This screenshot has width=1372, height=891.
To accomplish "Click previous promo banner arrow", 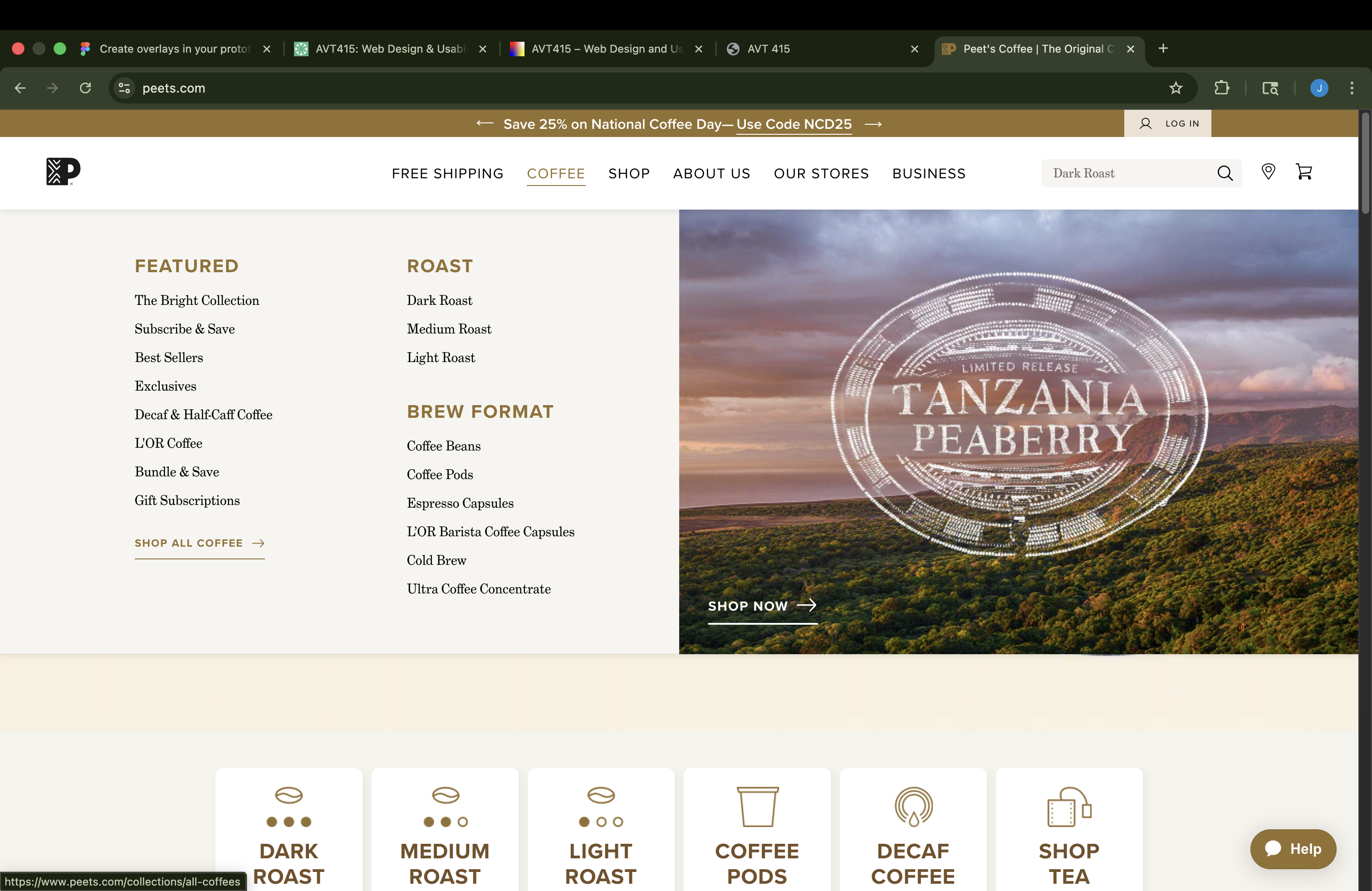I will [x=485, y=123].
